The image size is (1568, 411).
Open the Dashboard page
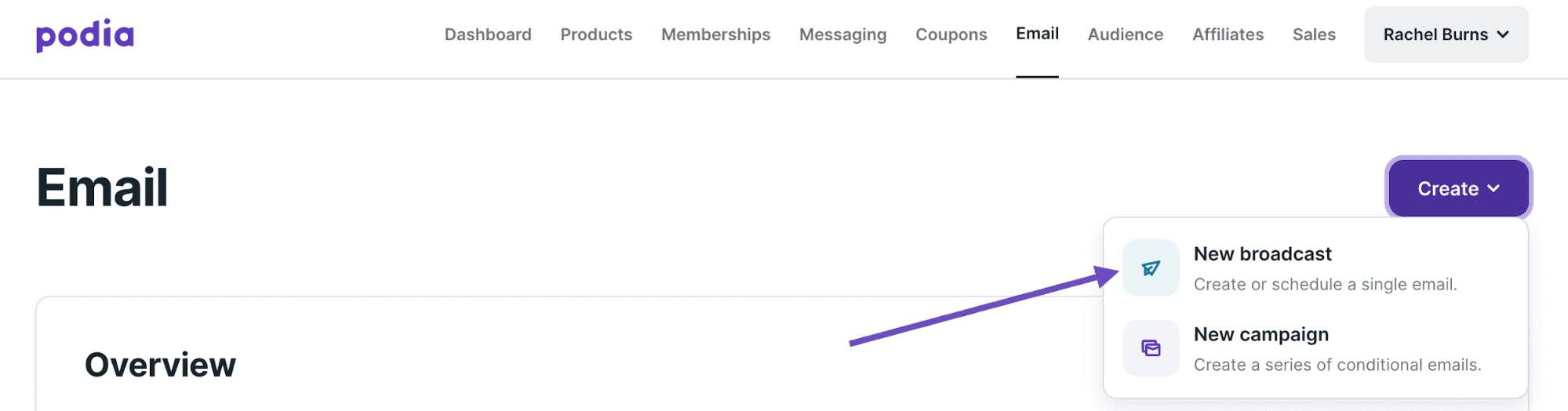(x=488, y=35)
